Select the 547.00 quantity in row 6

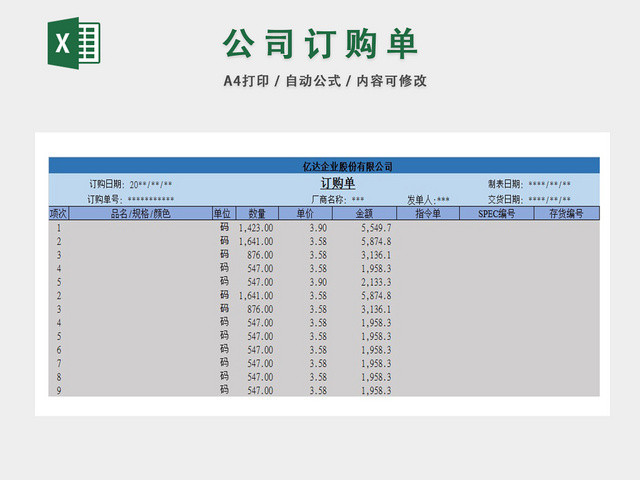coord(260,350)
